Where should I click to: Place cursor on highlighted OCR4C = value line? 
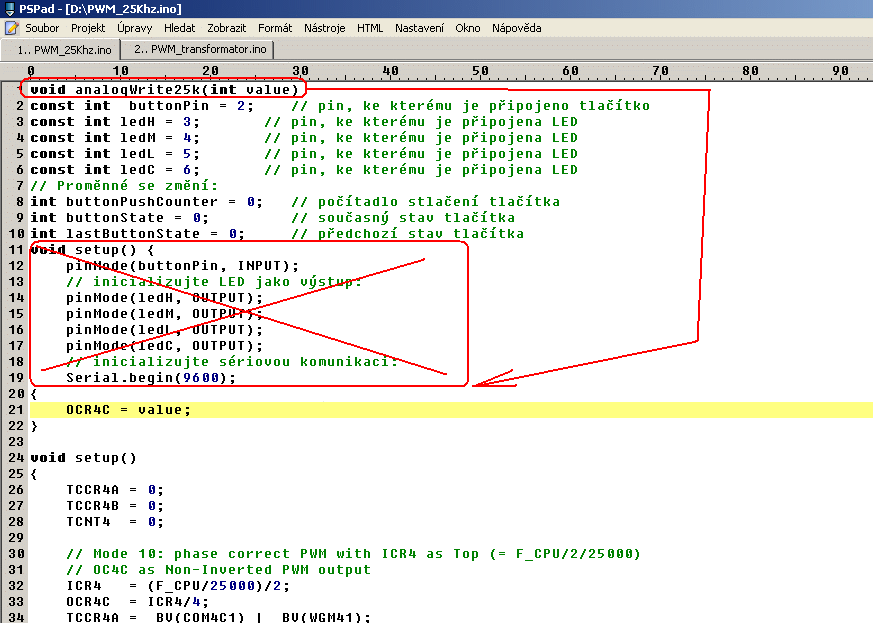(x=128, y=410)
